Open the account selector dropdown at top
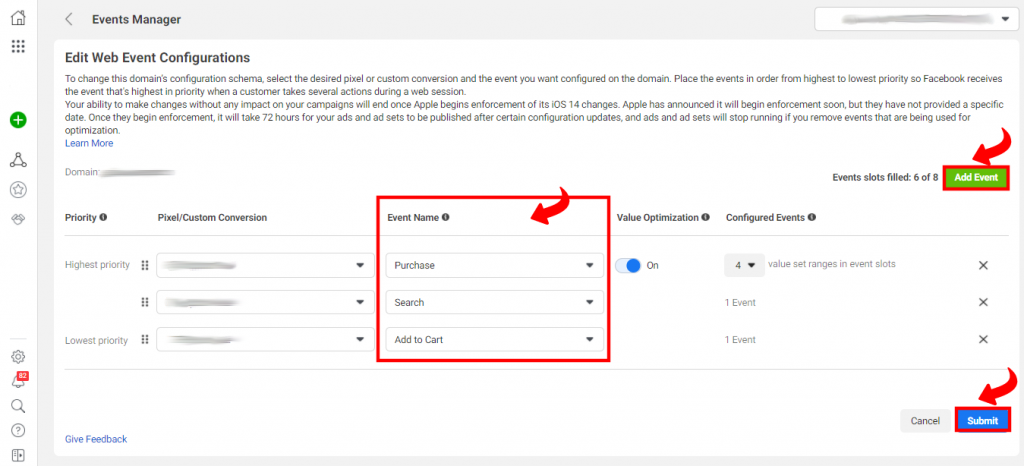This screenshot has height=466, width=1024. click(x=915, y=19)
